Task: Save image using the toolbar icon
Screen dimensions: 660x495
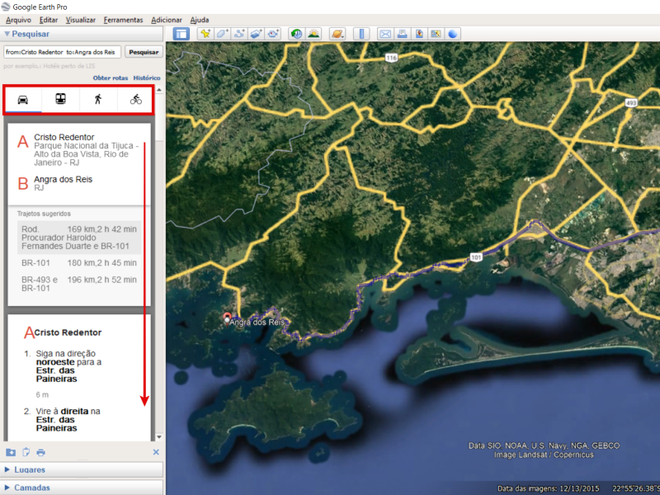Action: 419,34
